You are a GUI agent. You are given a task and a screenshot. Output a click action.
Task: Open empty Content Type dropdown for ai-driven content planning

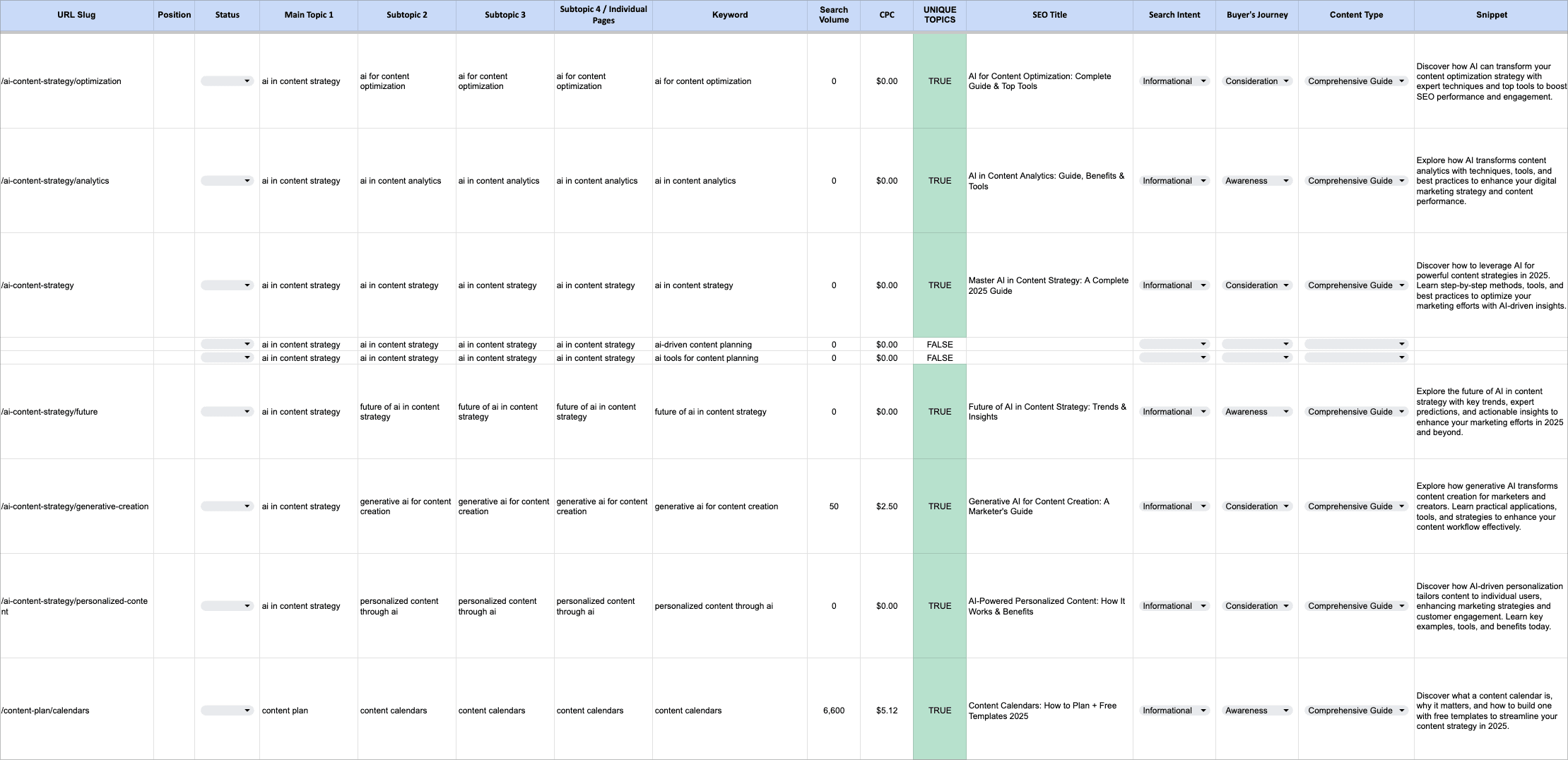1355,344
